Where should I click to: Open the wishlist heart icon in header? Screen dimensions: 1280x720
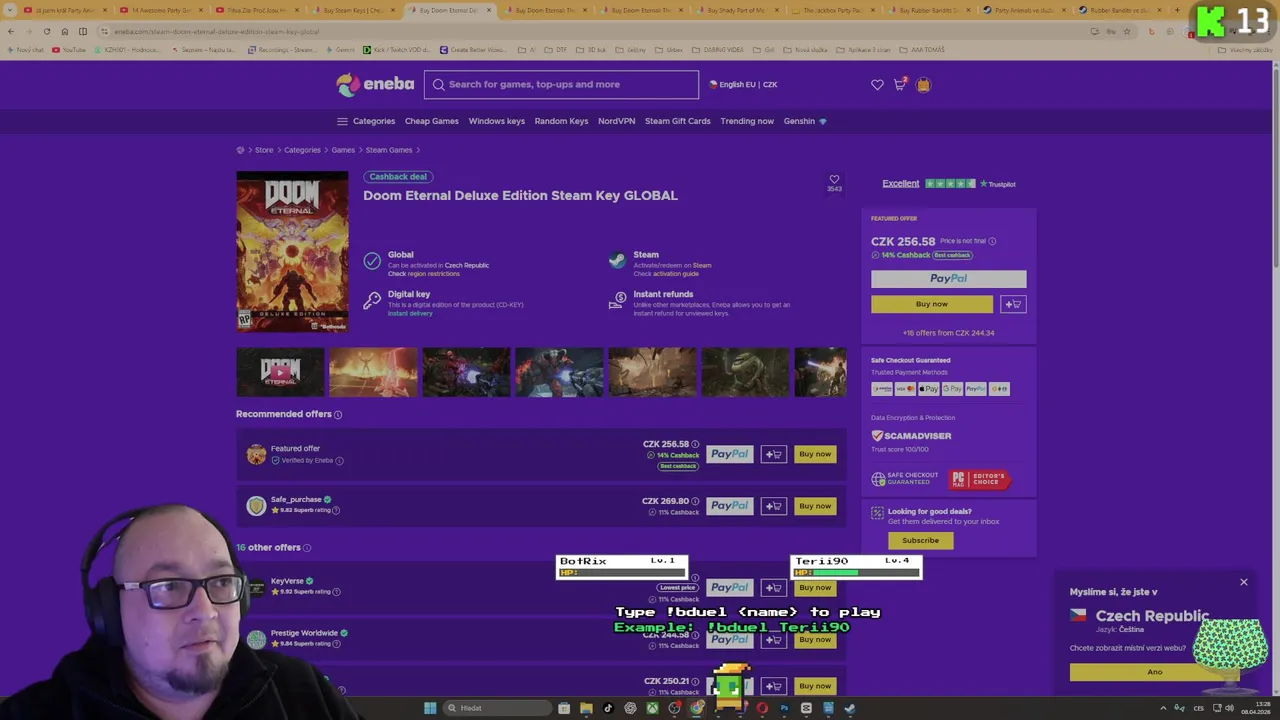(877, 85)
